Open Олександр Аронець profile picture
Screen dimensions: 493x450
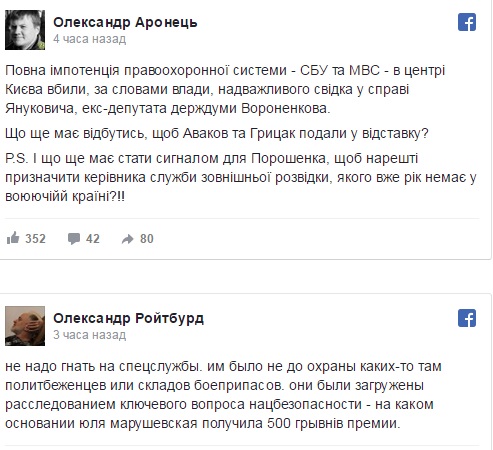point(25,30)
